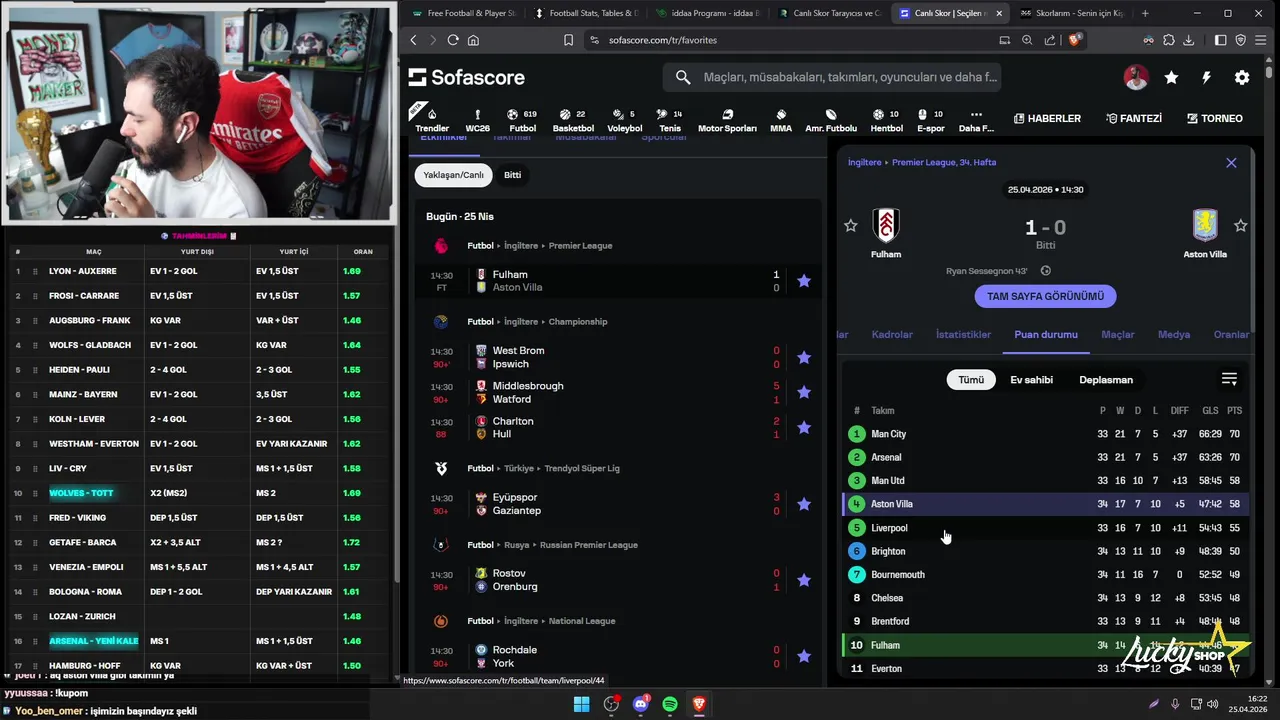Open Sofascore settings gear
The height and width of the screenshot is (720, 1280).
coord(1242,77)
